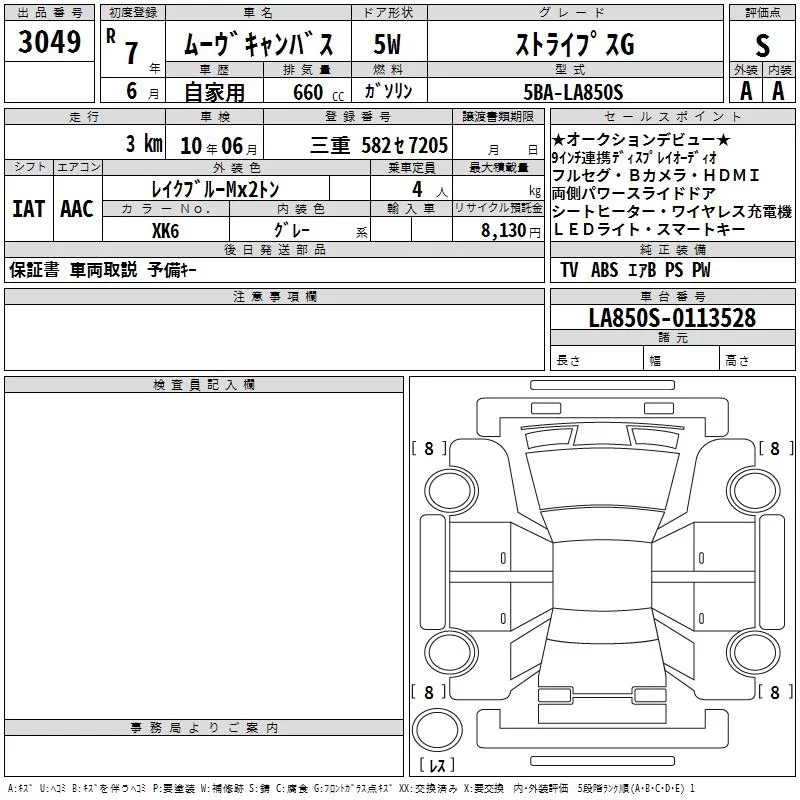
Task: Click the lot number 3049
Action: 49,42
